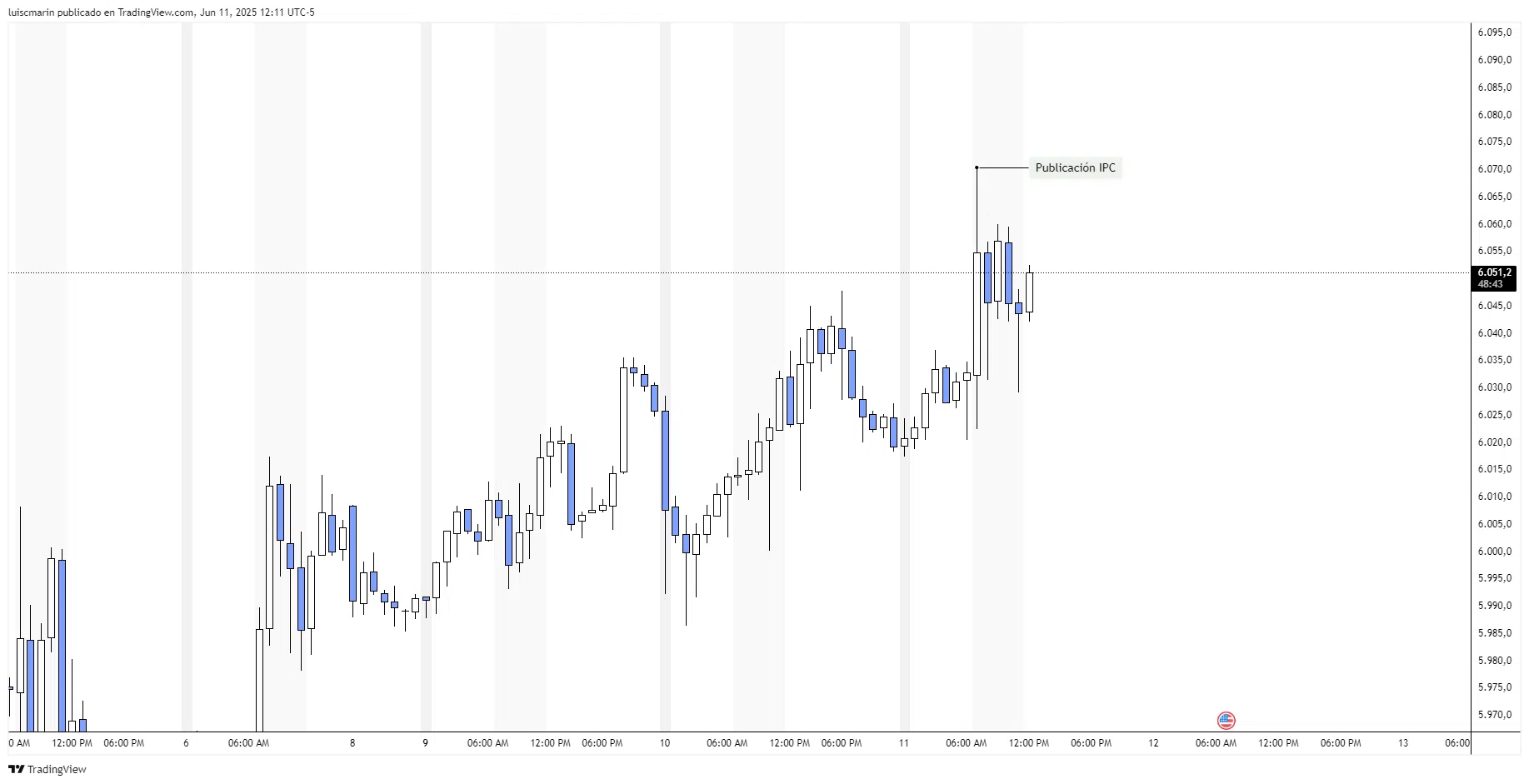Click the TradingView text beside the logo
This screenshot has width=1529, height=784.
click(57, 769)
